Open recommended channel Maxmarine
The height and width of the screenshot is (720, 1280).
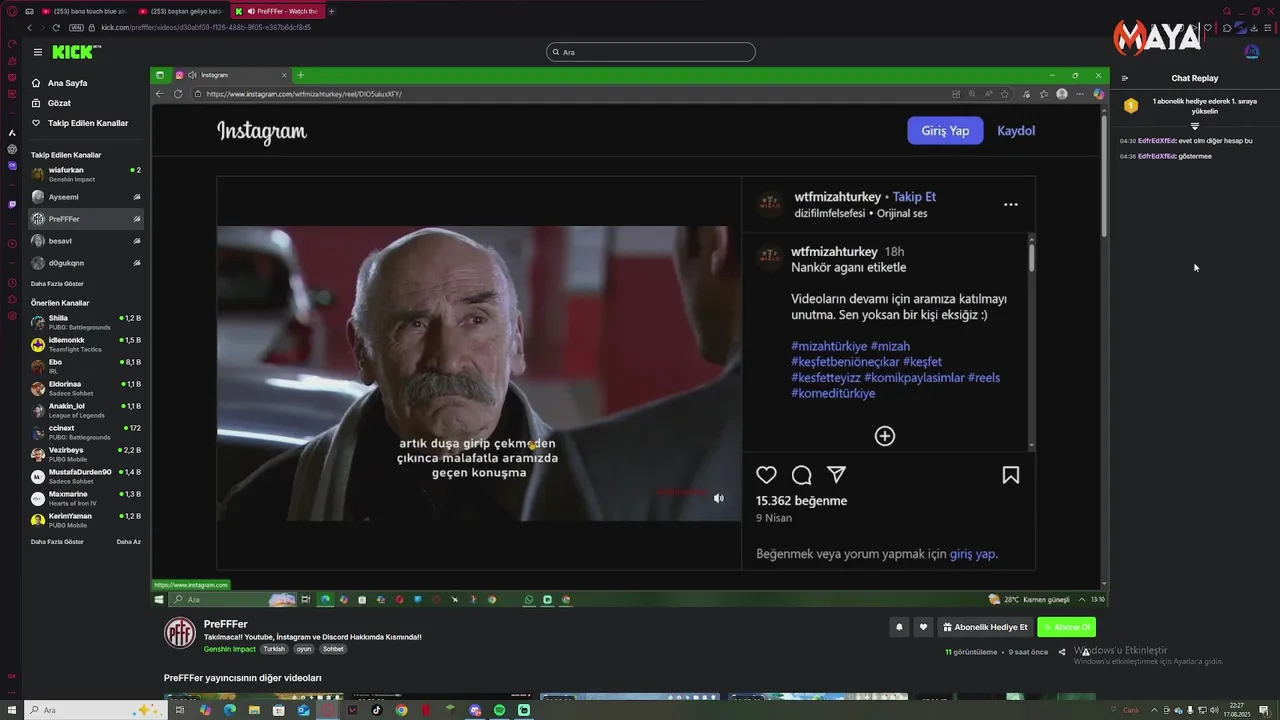86,498
